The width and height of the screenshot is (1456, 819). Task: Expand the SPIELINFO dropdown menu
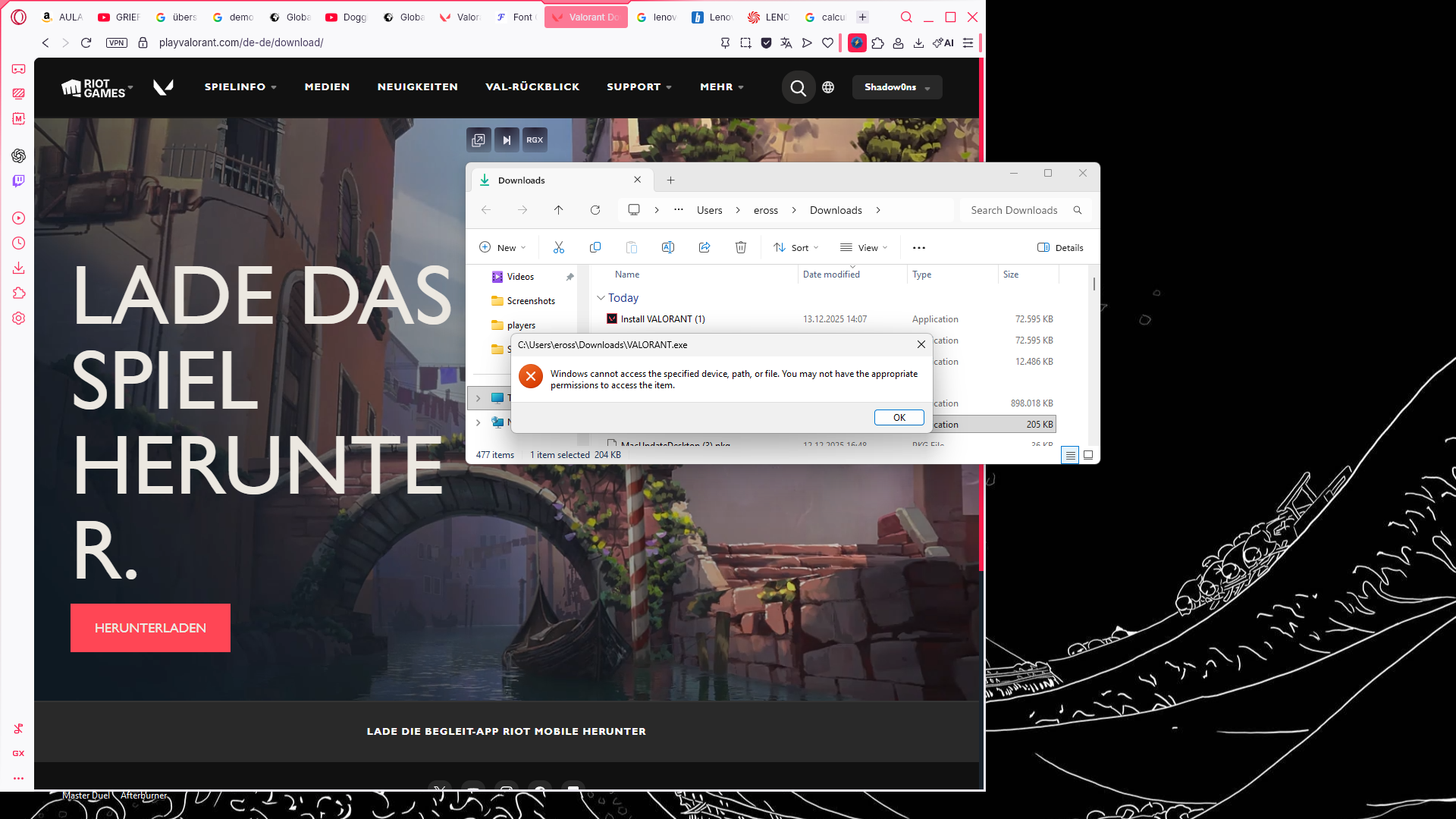tap(240, 87)
